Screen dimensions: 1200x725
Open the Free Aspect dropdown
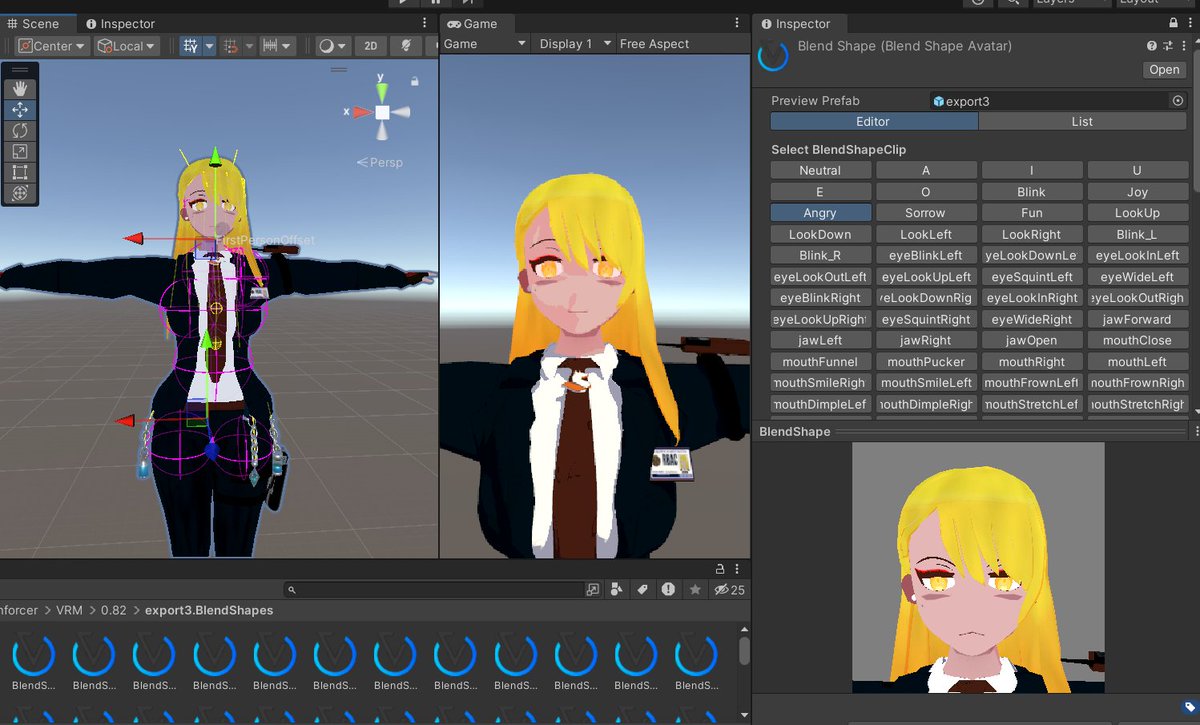[655, 44]
